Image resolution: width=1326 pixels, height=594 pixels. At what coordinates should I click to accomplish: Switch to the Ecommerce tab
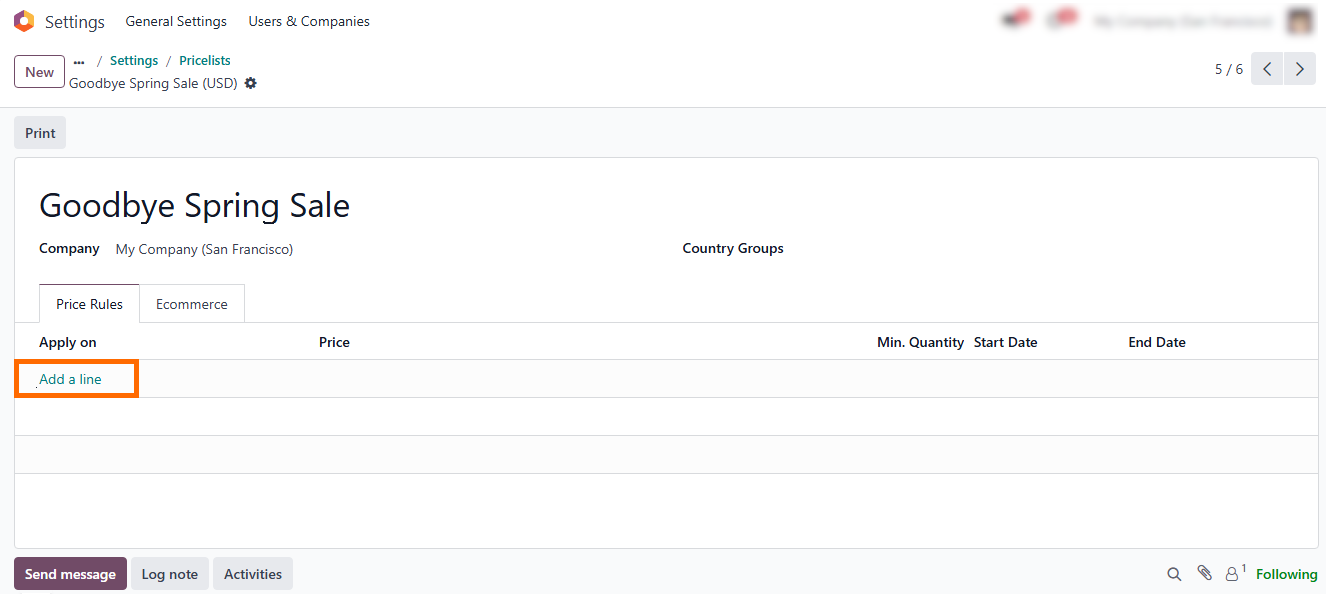pos(192,304)
